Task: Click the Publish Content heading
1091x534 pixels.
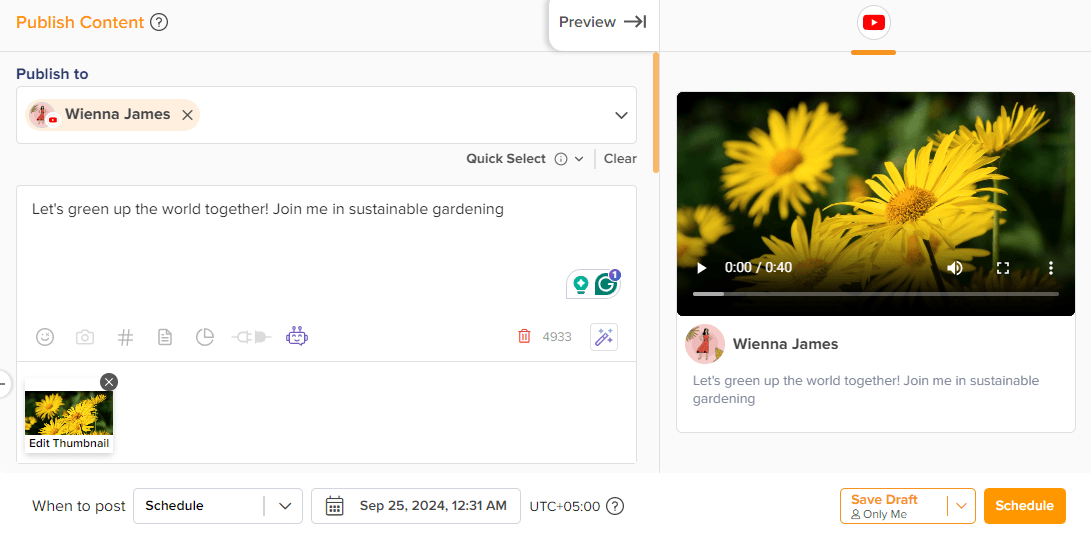Action: point(80,22)
